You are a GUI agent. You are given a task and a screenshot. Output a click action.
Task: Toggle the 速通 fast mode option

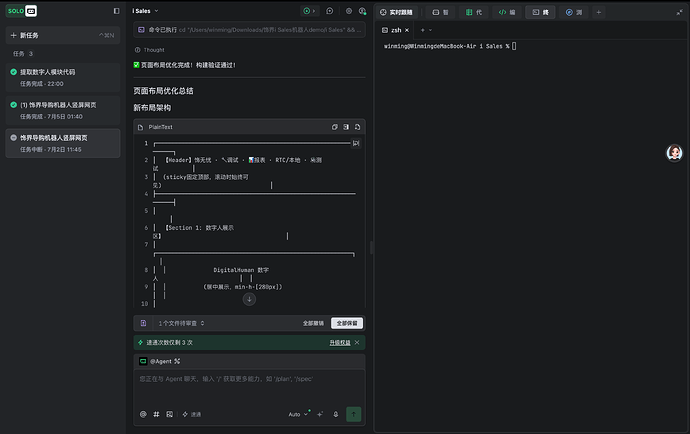tap(192, 414)
